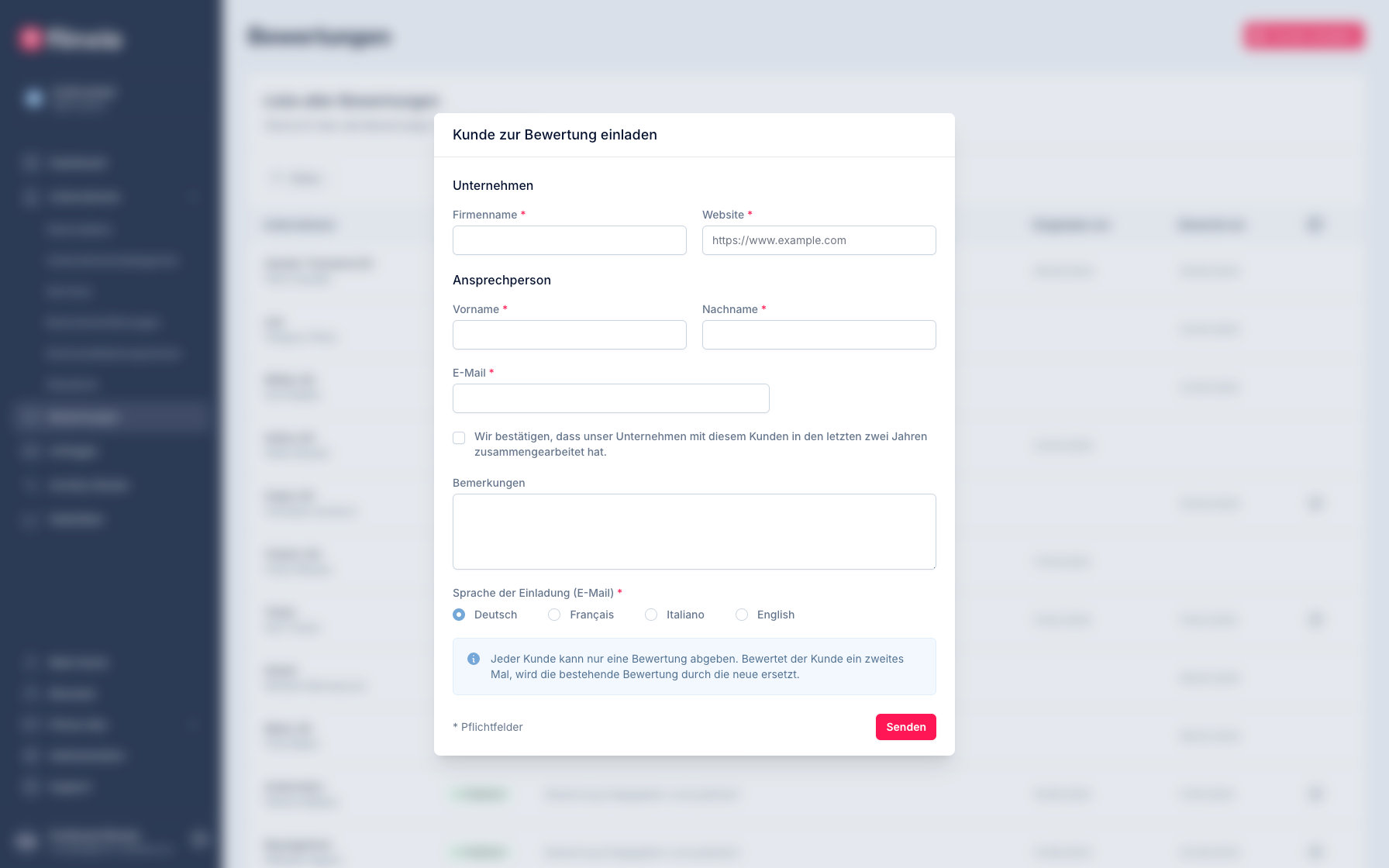Click into the Website URL field
Screen dimensions: 1389x868
coord(819,240)
